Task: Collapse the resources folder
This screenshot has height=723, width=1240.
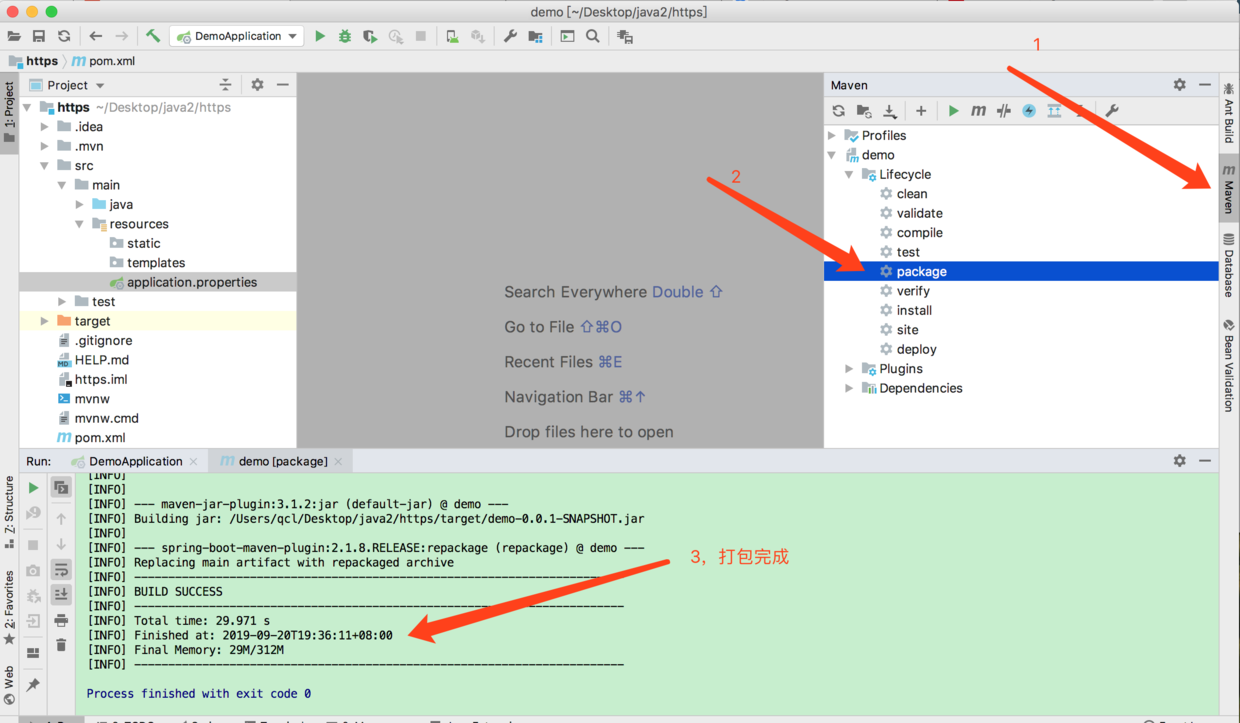Action: pos(80,224)
